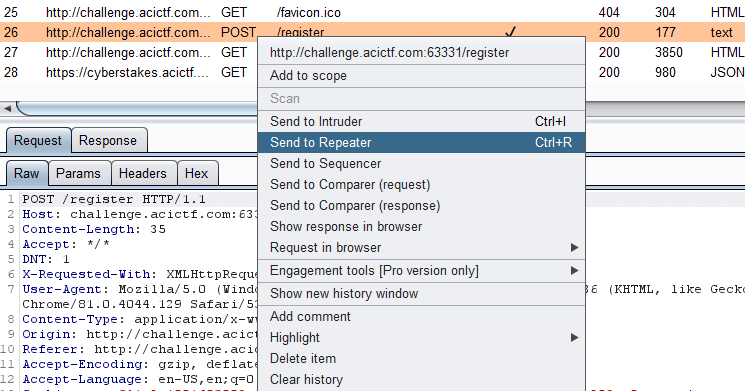This screenshot has width=745, height=391.
Task: Click Add to scope menu entry
Action: coord(421,76)
